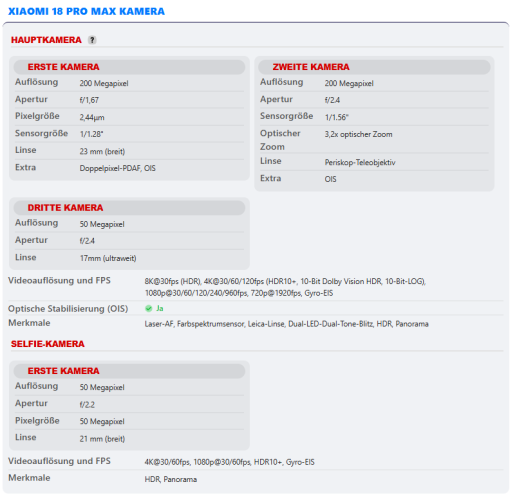Screen dimensions: 517x500
Task: Click the green checkmark next to Ja
Action: point(149,308)
